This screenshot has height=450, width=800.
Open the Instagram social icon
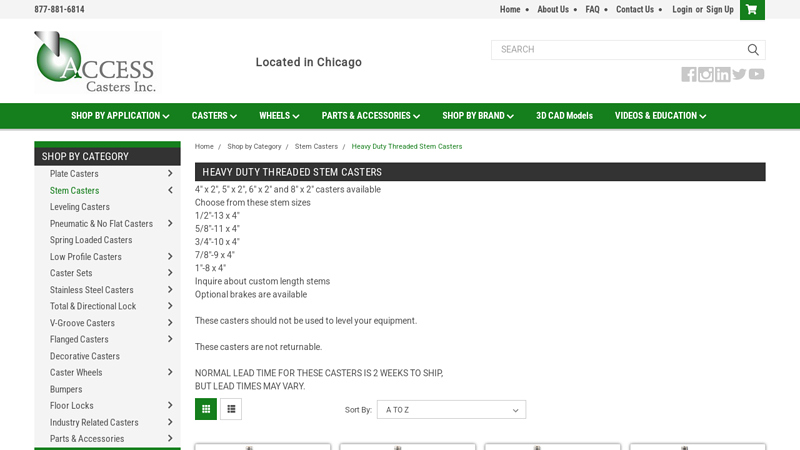coord(706,74)
